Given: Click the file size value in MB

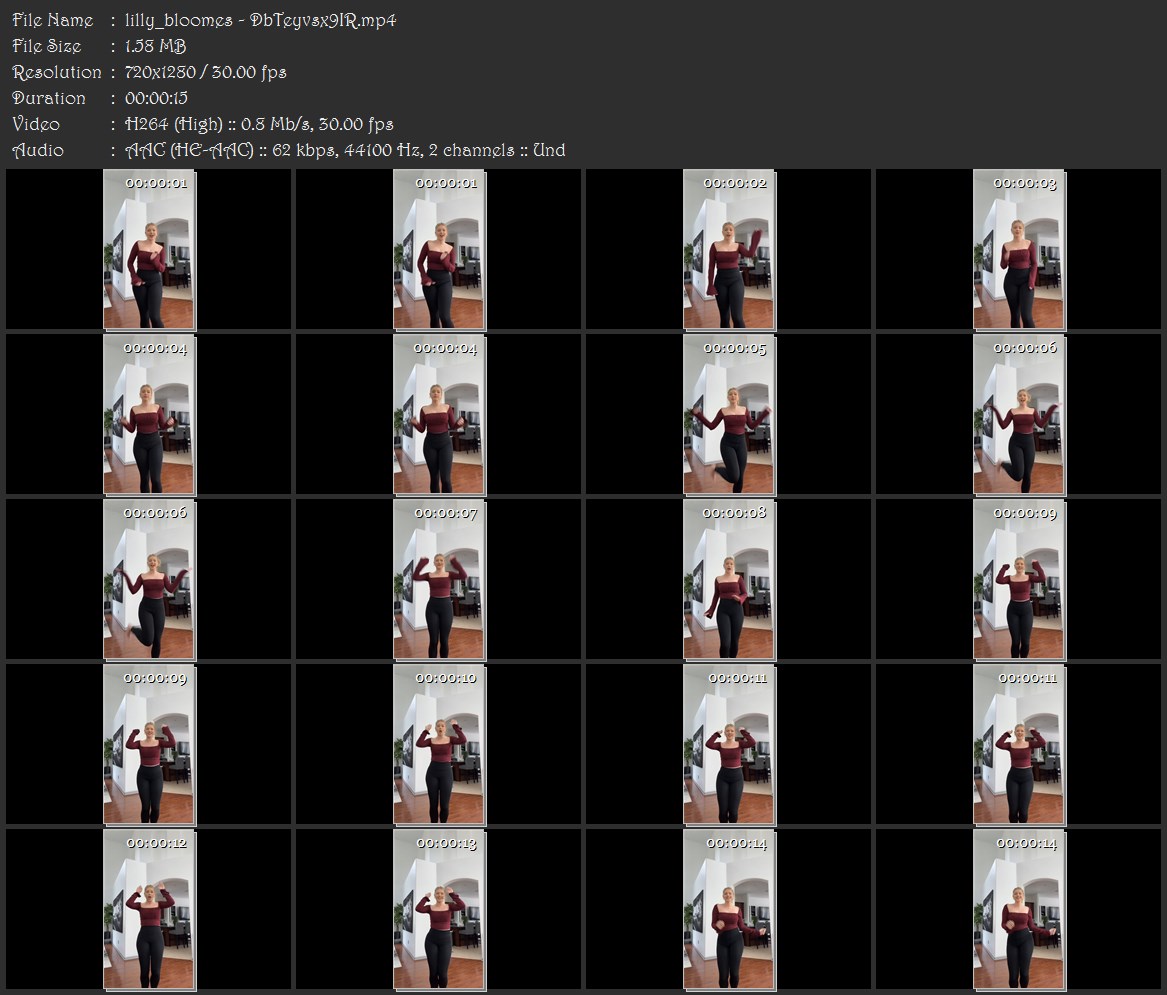Looking at the screenshot, I should point(156,46).
